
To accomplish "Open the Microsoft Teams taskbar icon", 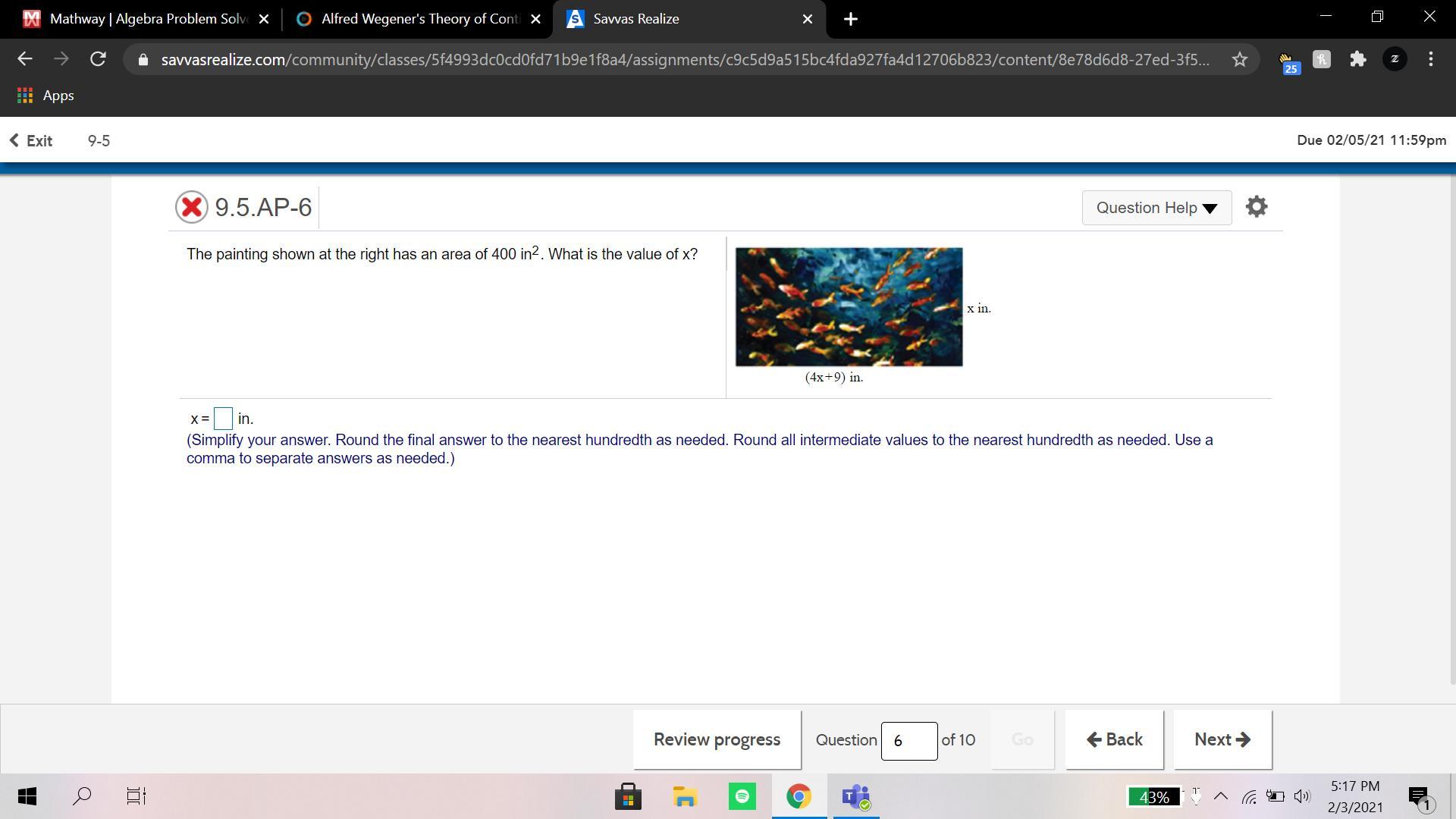I will click(855, 796).
